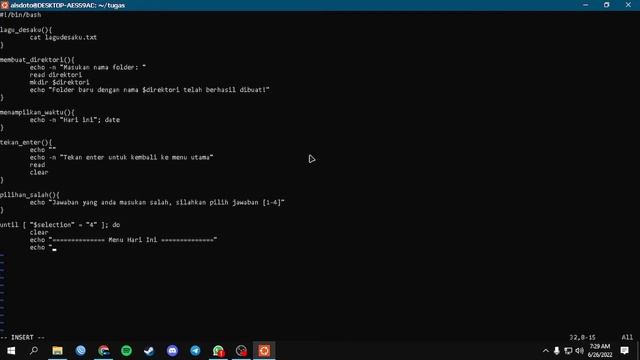Click the menampilkan_waktu(){ line
Image resolution: width=640 pixels, height=360 pixels.
click(x=37, y=112)
